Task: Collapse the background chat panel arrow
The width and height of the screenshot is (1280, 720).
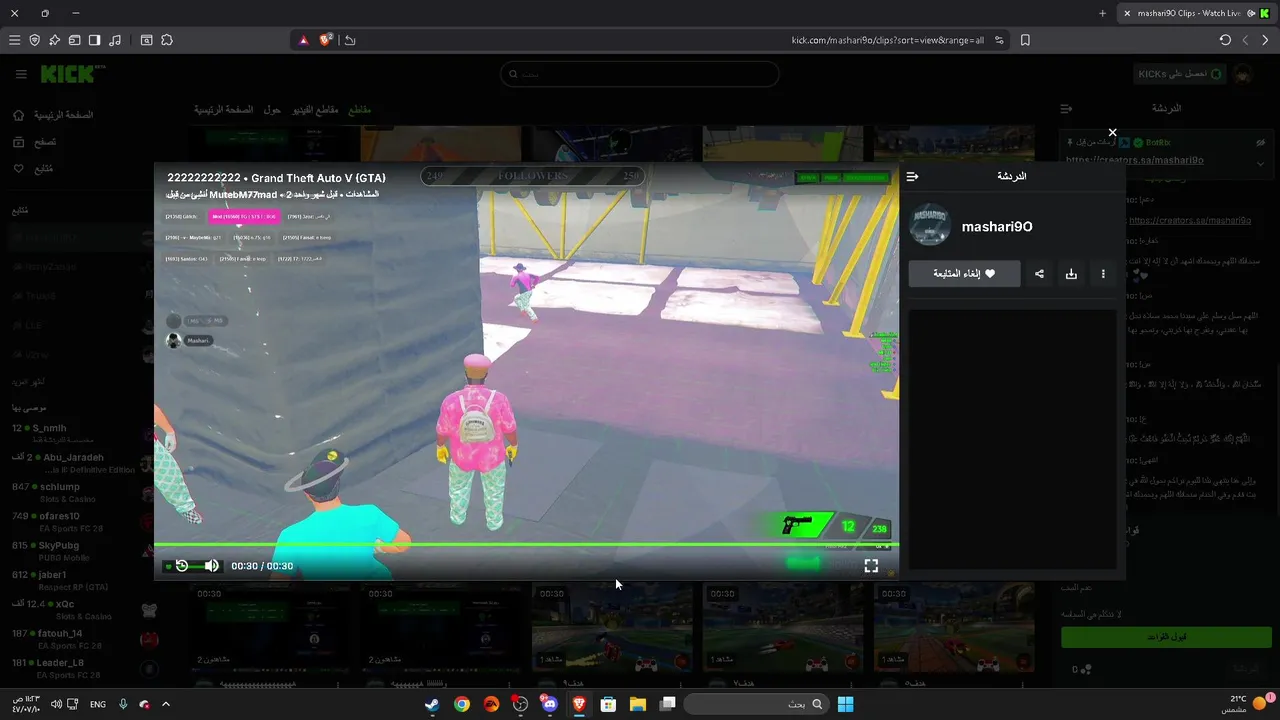Action: [1066, 108]
